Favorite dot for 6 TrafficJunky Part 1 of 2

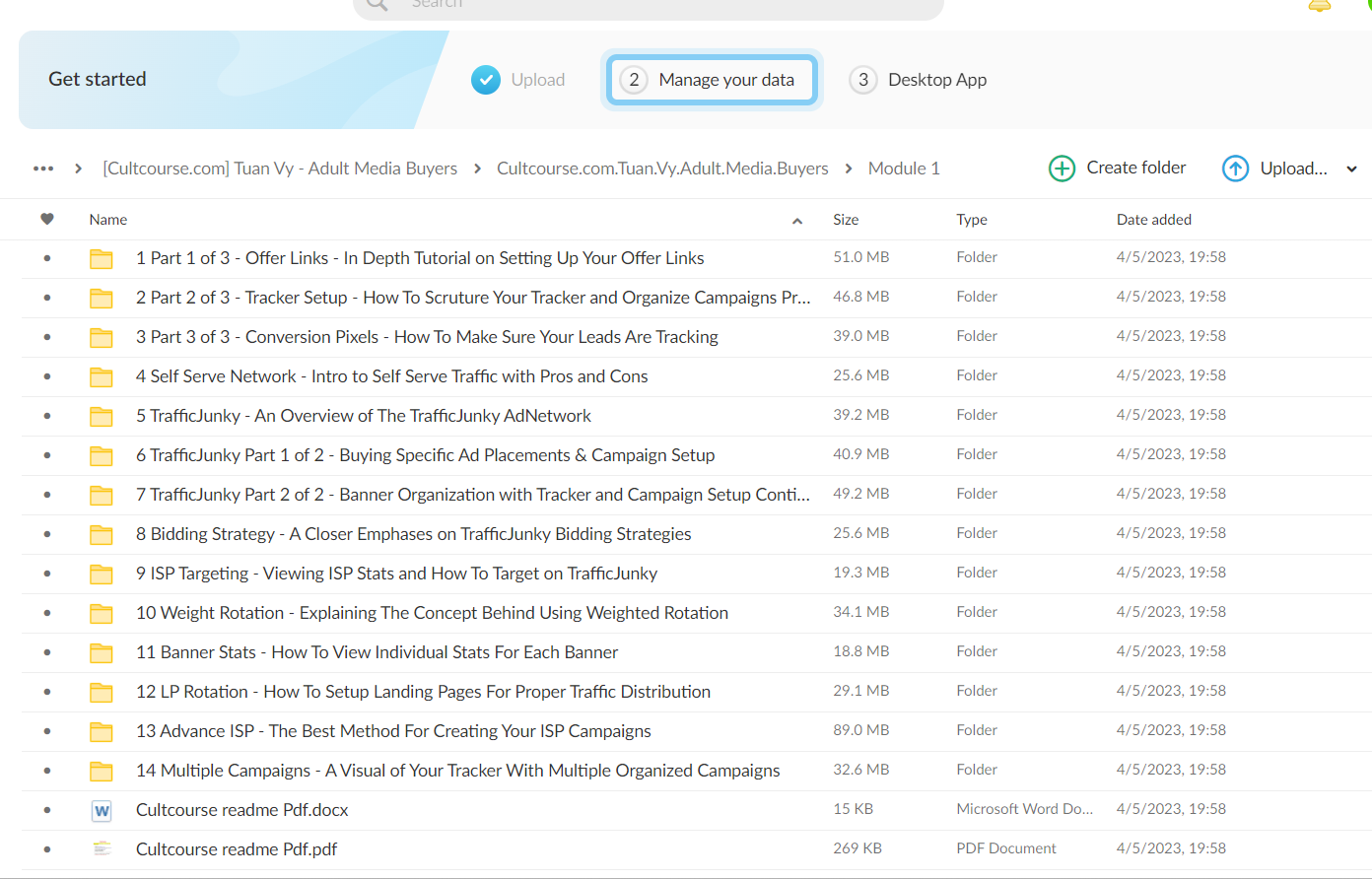47,455
